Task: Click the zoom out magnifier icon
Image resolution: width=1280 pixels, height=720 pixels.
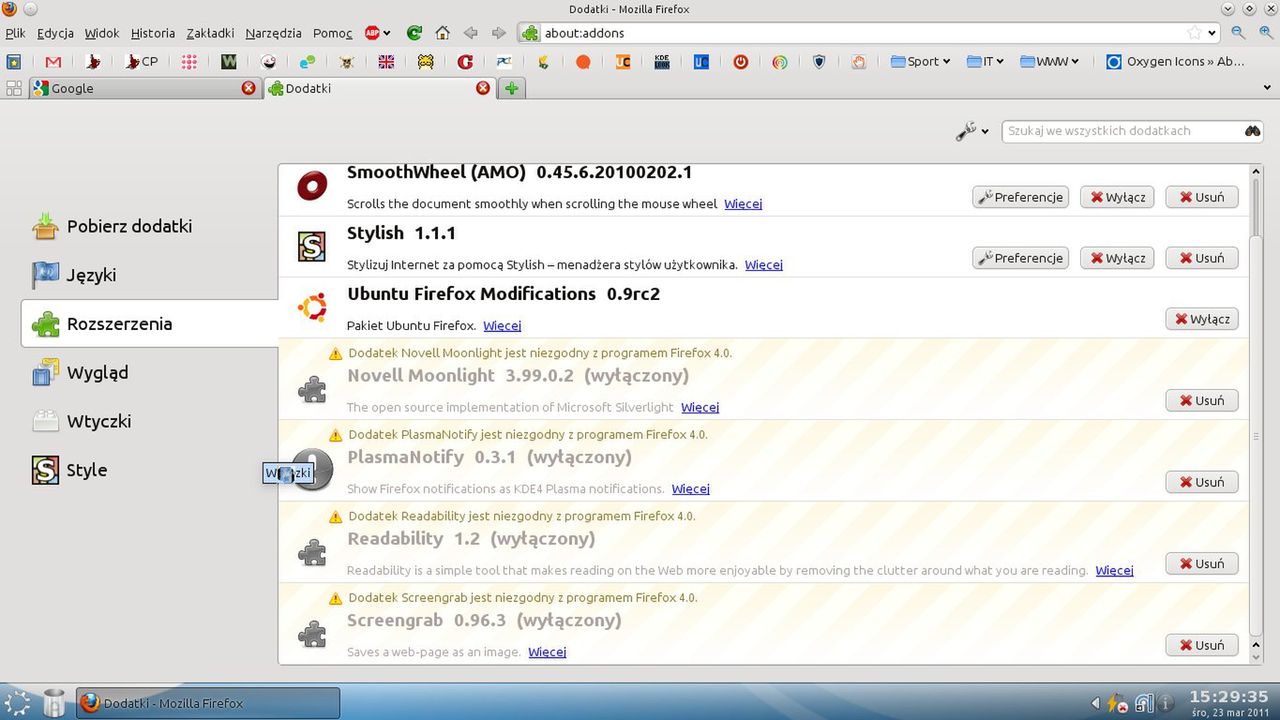Action: (x=1238, y=33)
